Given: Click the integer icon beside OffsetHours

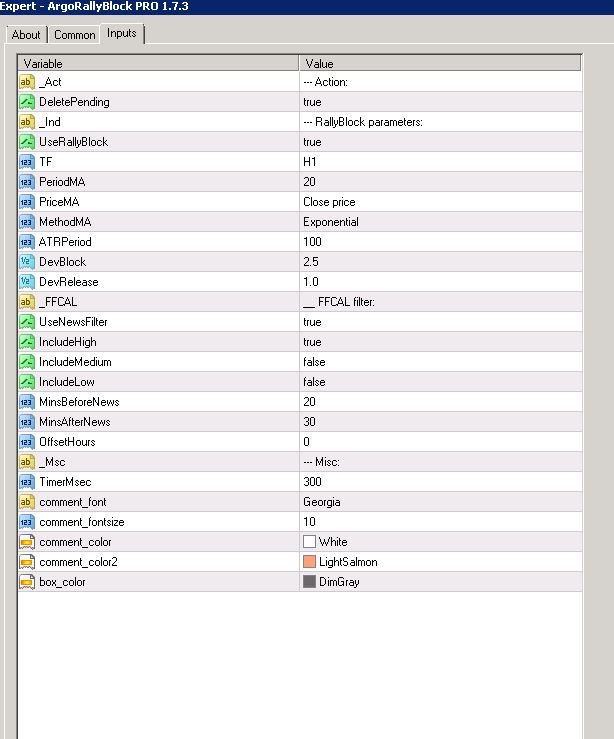Looking at the screenshot, I should coord(27,442).
